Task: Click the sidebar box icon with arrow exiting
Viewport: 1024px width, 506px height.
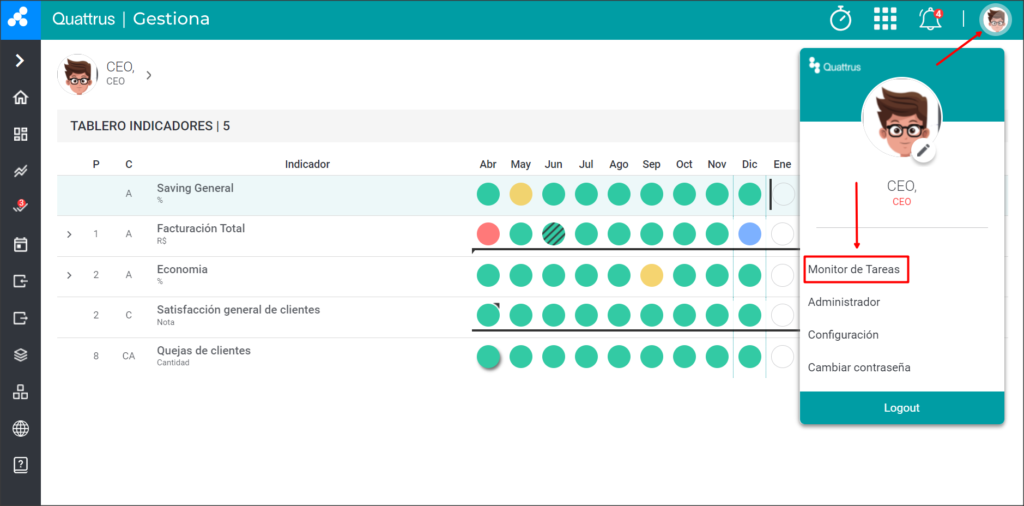Action: click(20, 319)
